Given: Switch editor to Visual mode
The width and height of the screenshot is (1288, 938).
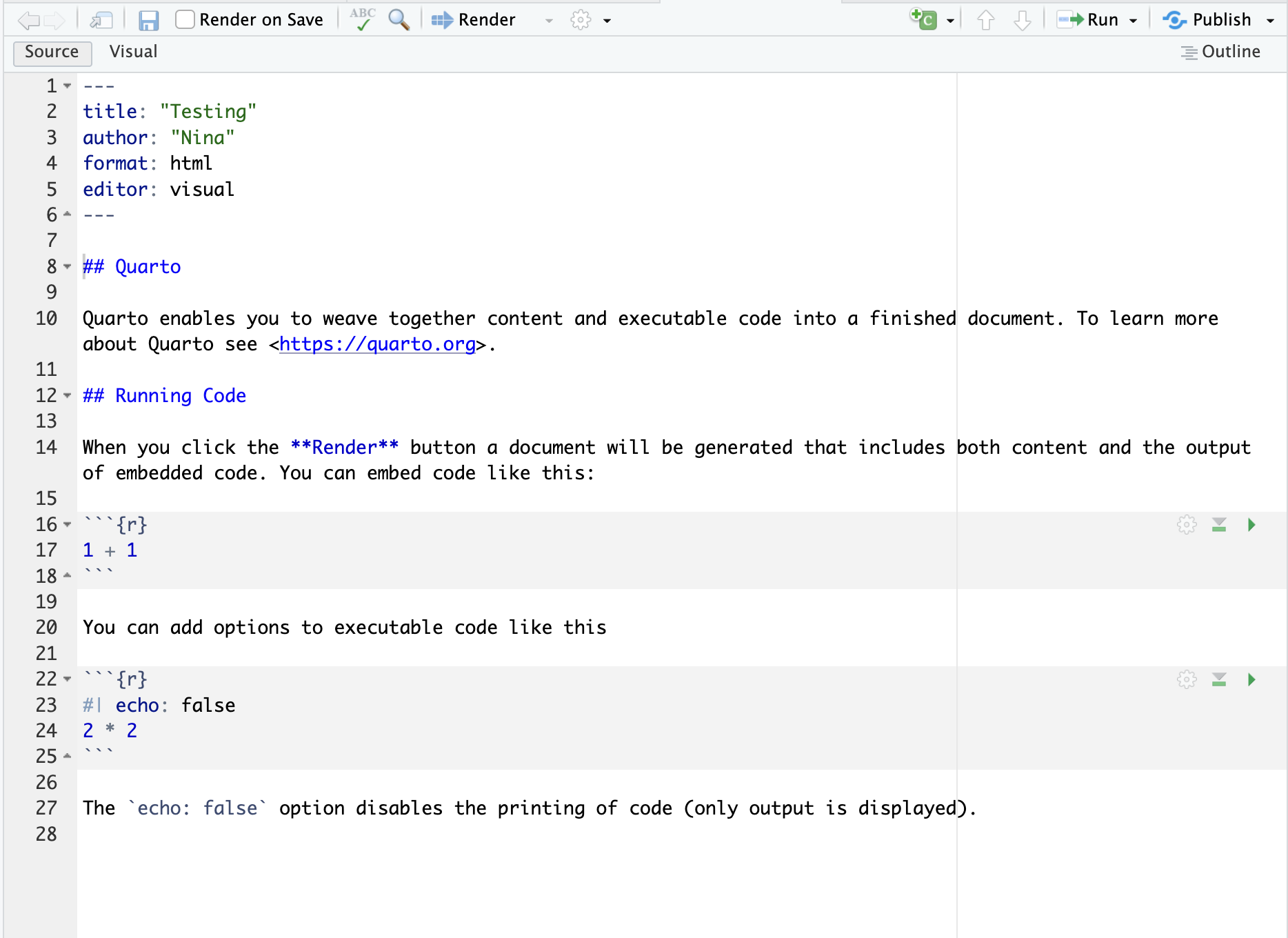Looking at the screenshot, I should pos(134,52).
